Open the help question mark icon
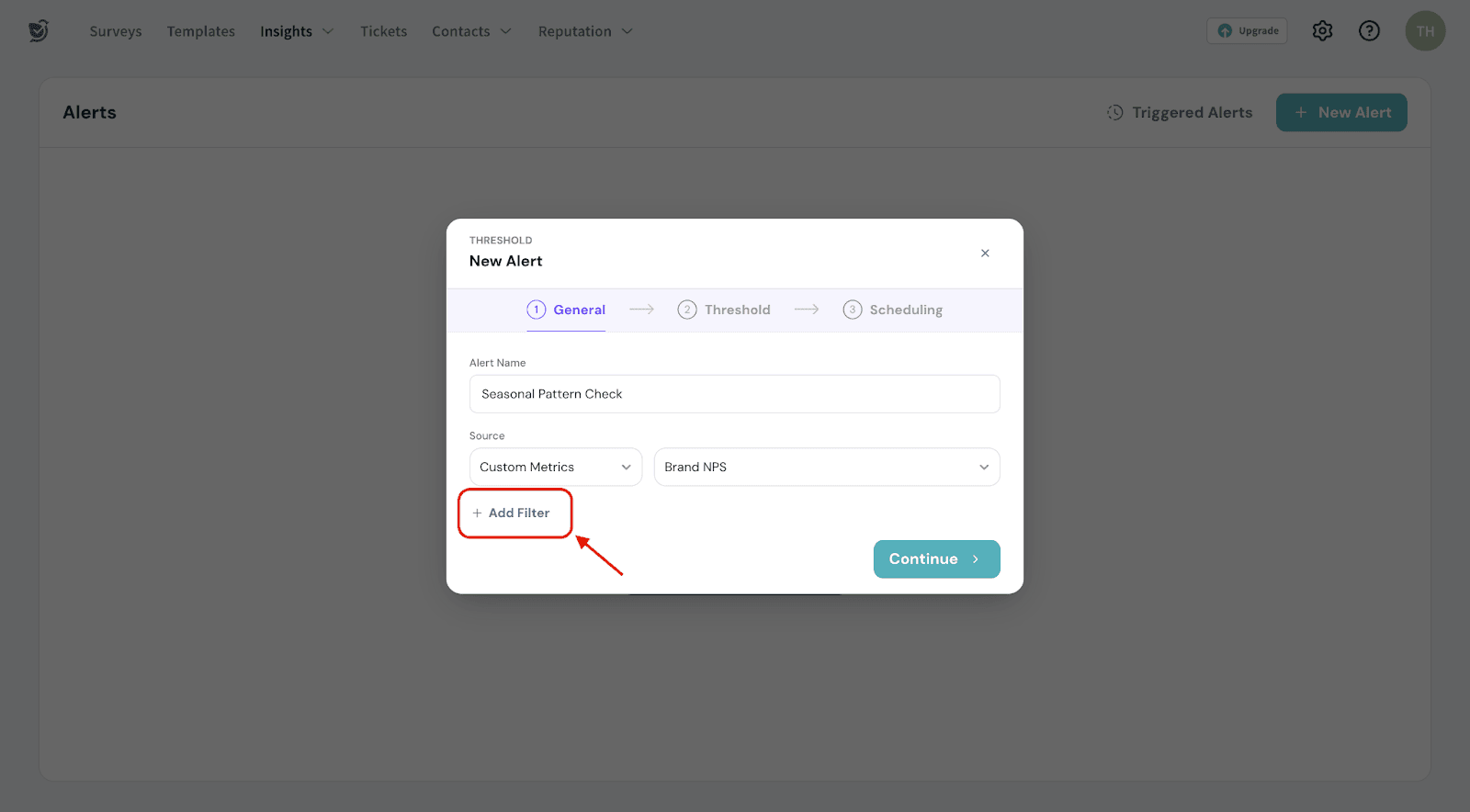This screenshot has height=812, width=1470. pos(1369,31)
